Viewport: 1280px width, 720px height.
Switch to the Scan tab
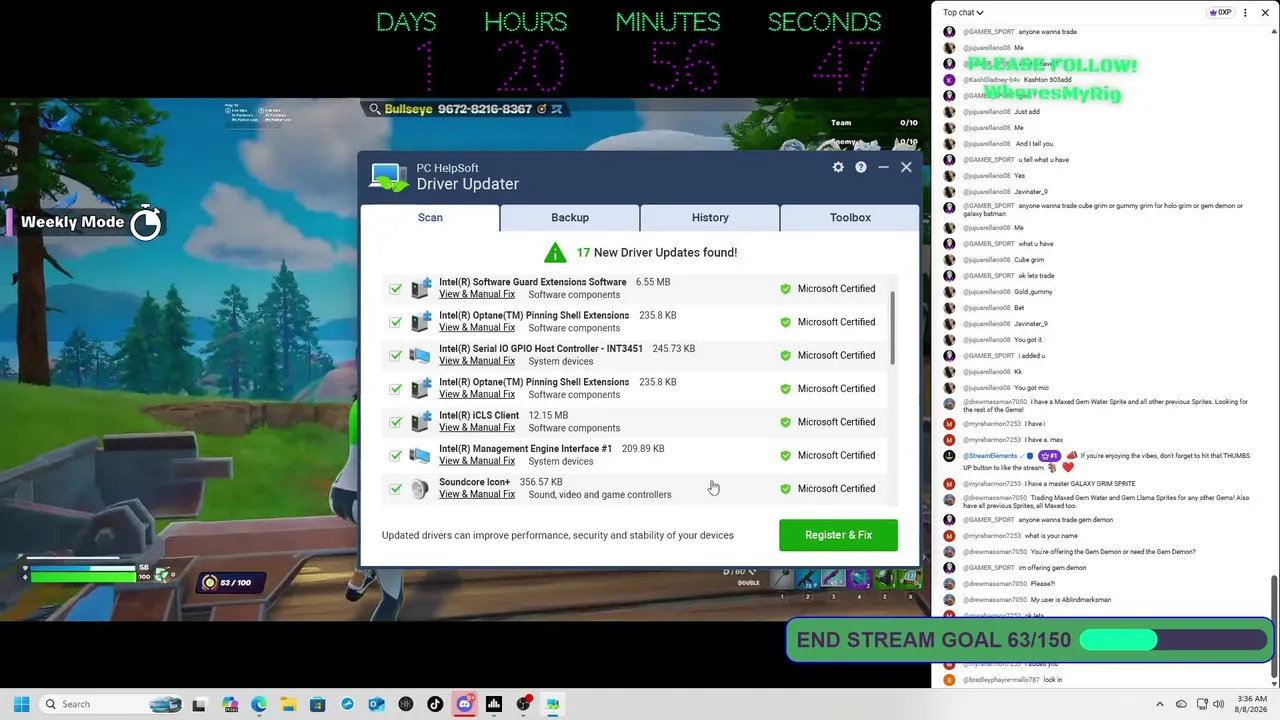coord(430,217)
